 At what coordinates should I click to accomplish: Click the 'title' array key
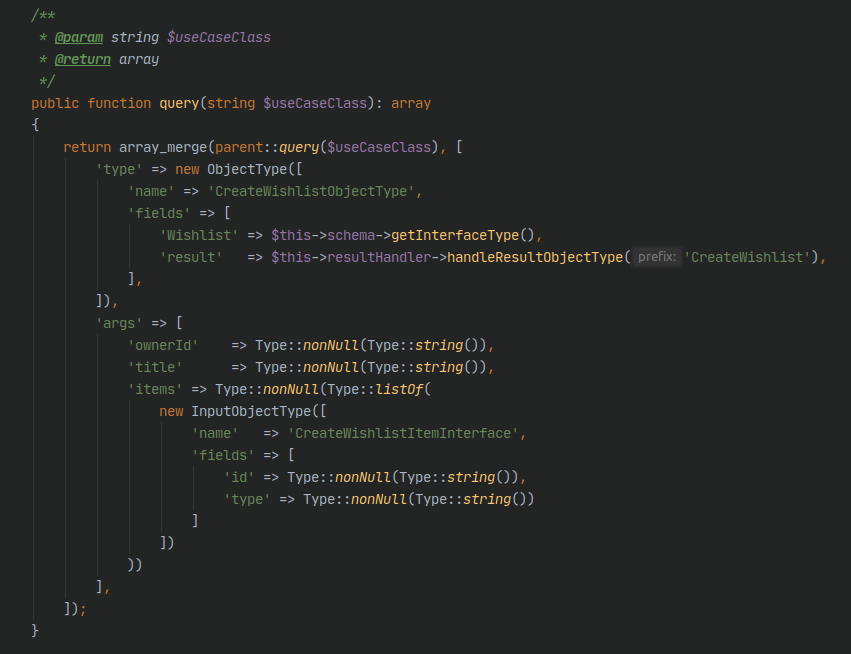coord(155,367)
